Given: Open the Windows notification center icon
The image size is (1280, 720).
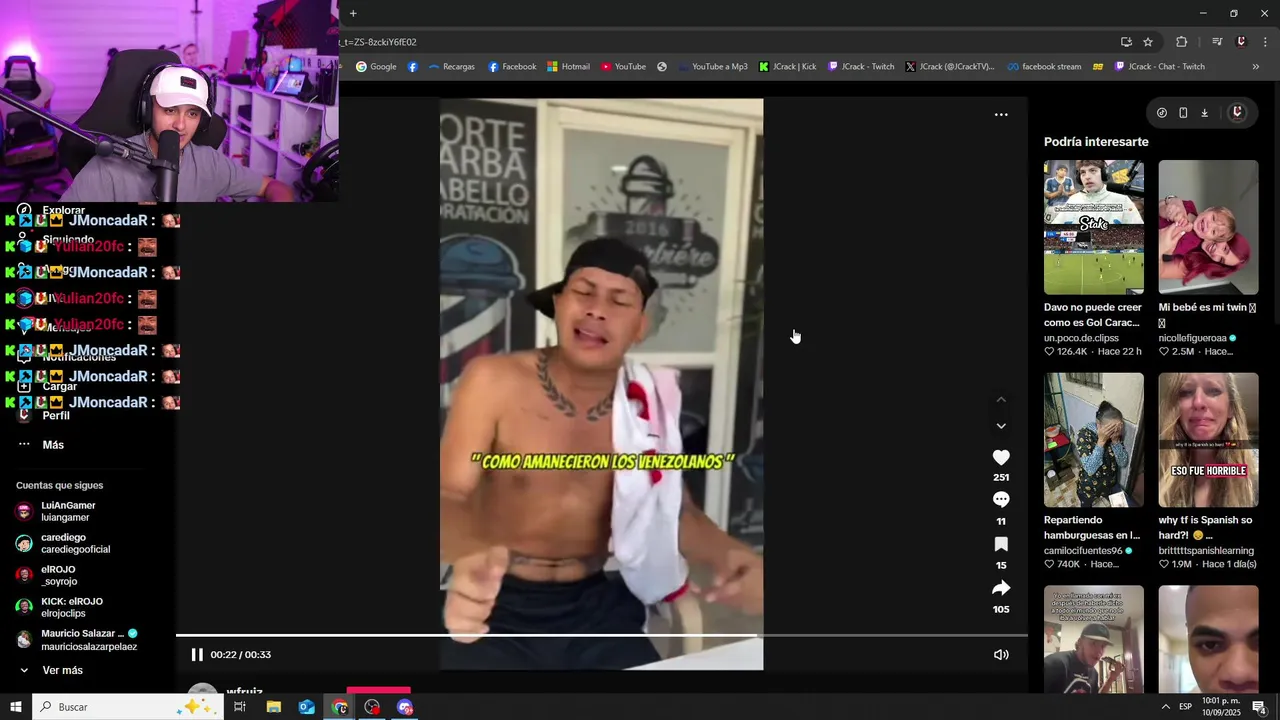Looking at the screenshot, I should click(1260, 707).
